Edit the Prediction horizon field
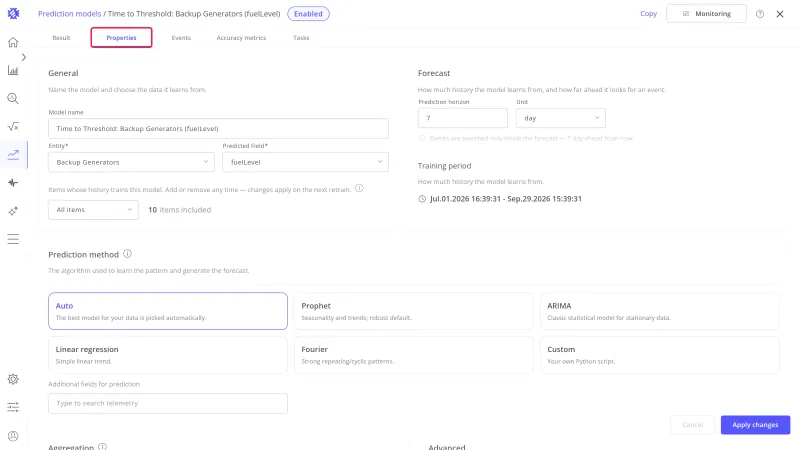The width and height of the screenshot is (800, 450). [463, 118]
